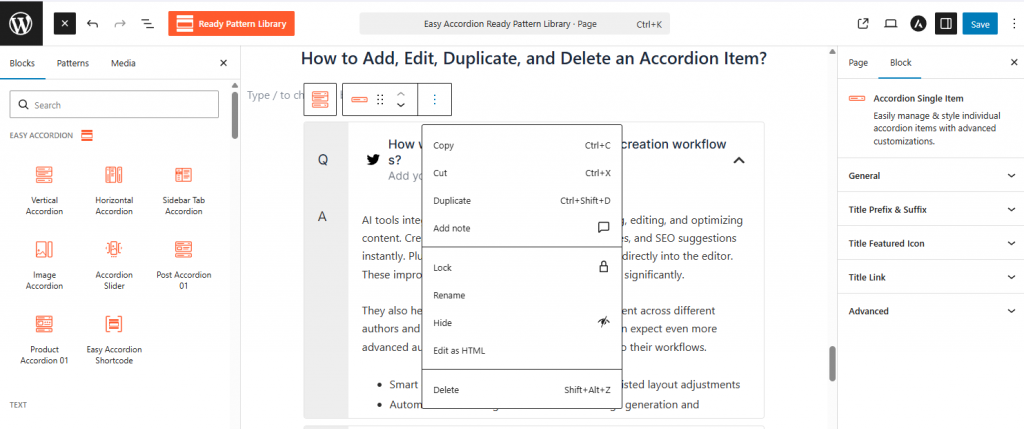Click the Save button
Viewport: 1024px width, 429px height.
point(979,23)
